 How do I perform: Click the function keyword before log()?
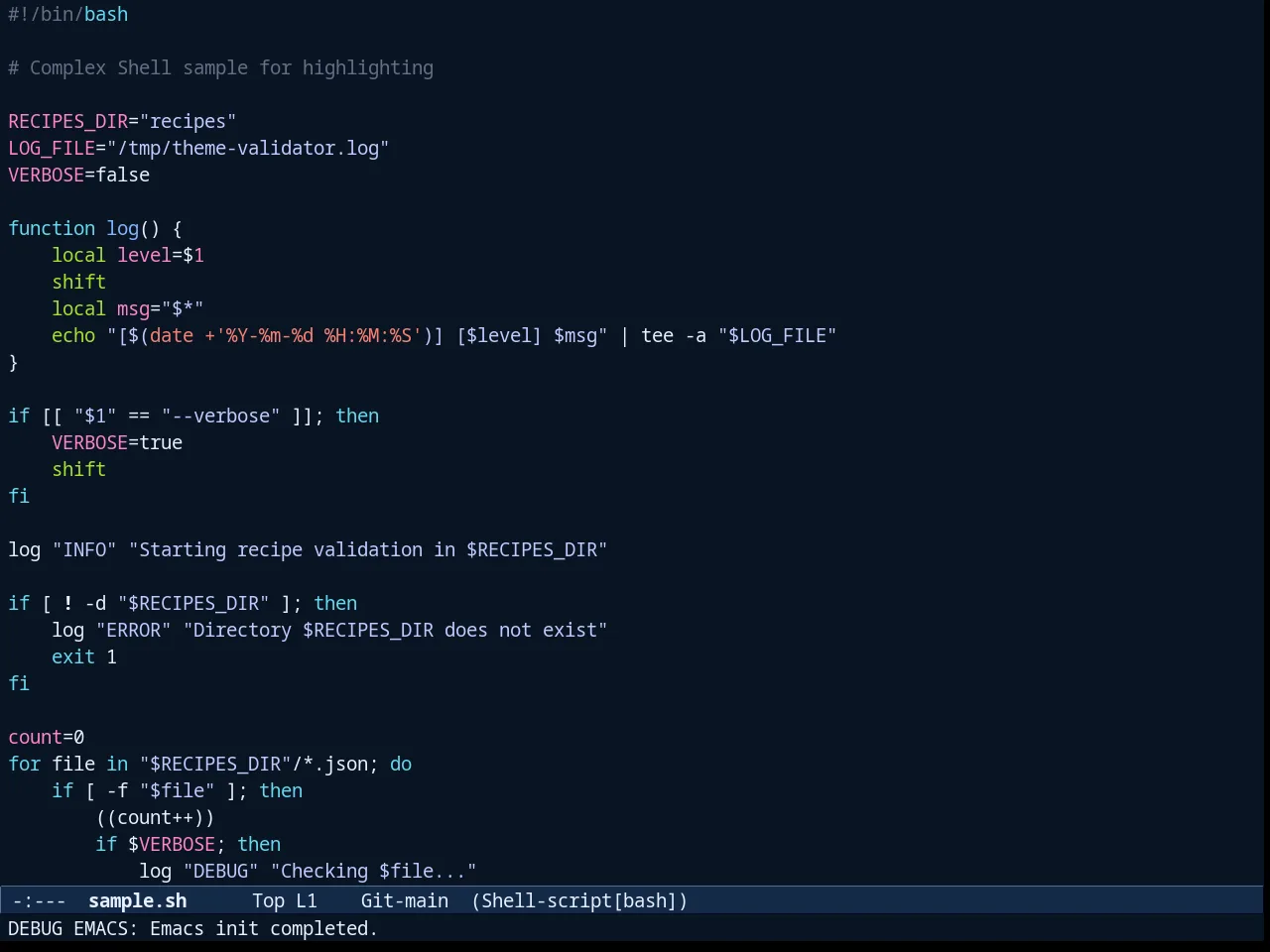click(x=52, y=228)
